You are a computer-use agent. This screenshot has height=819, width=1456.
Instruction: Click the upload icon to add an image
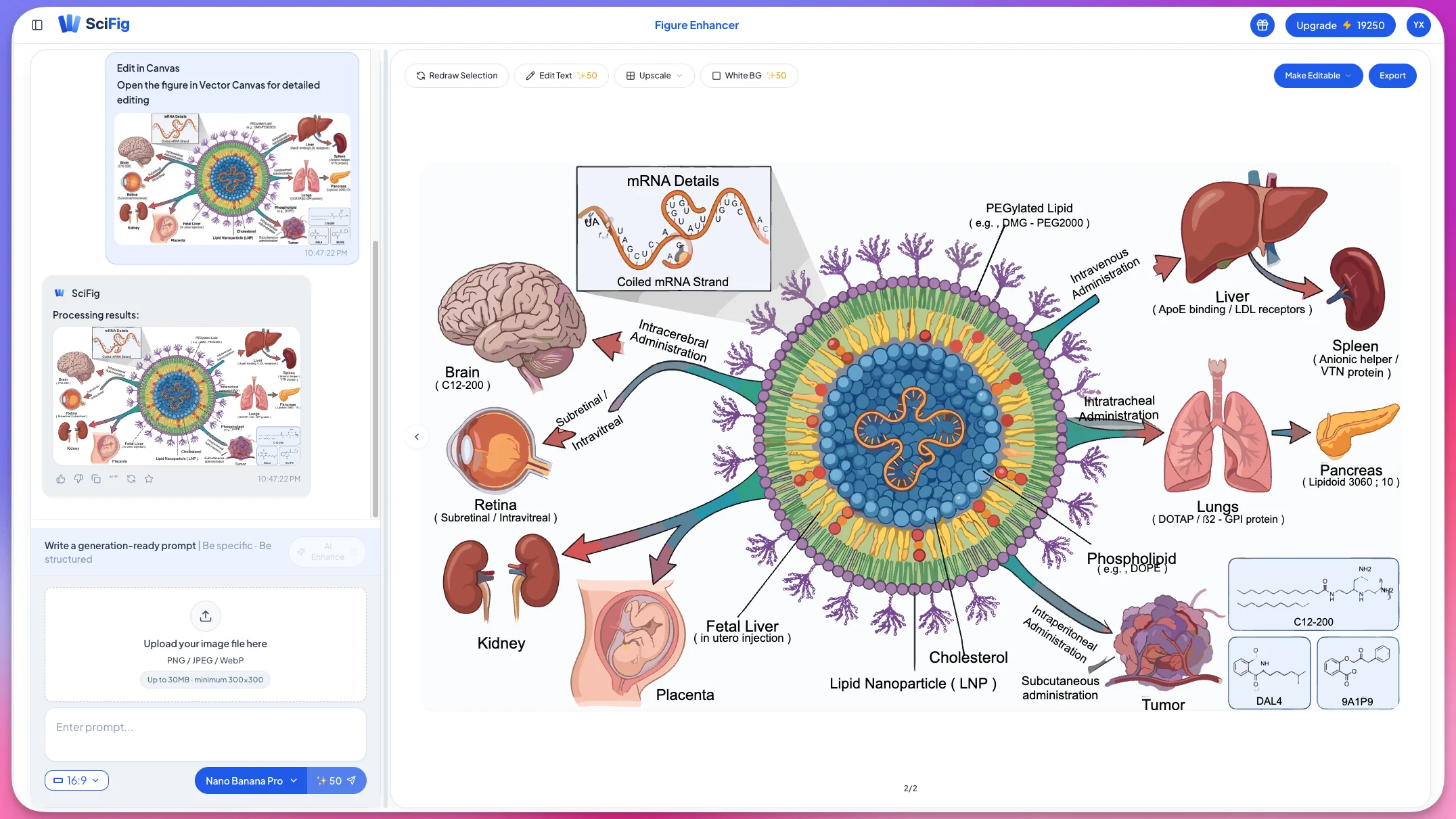pyautogui.click(x=205, y=616)
